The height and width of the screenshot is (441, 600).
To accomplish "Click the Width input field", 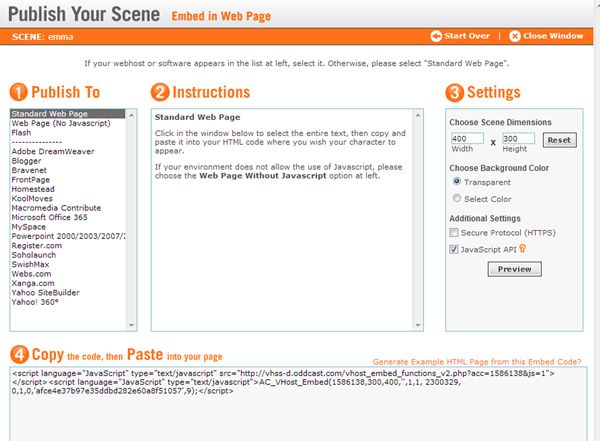I will [x=467, y=139].
